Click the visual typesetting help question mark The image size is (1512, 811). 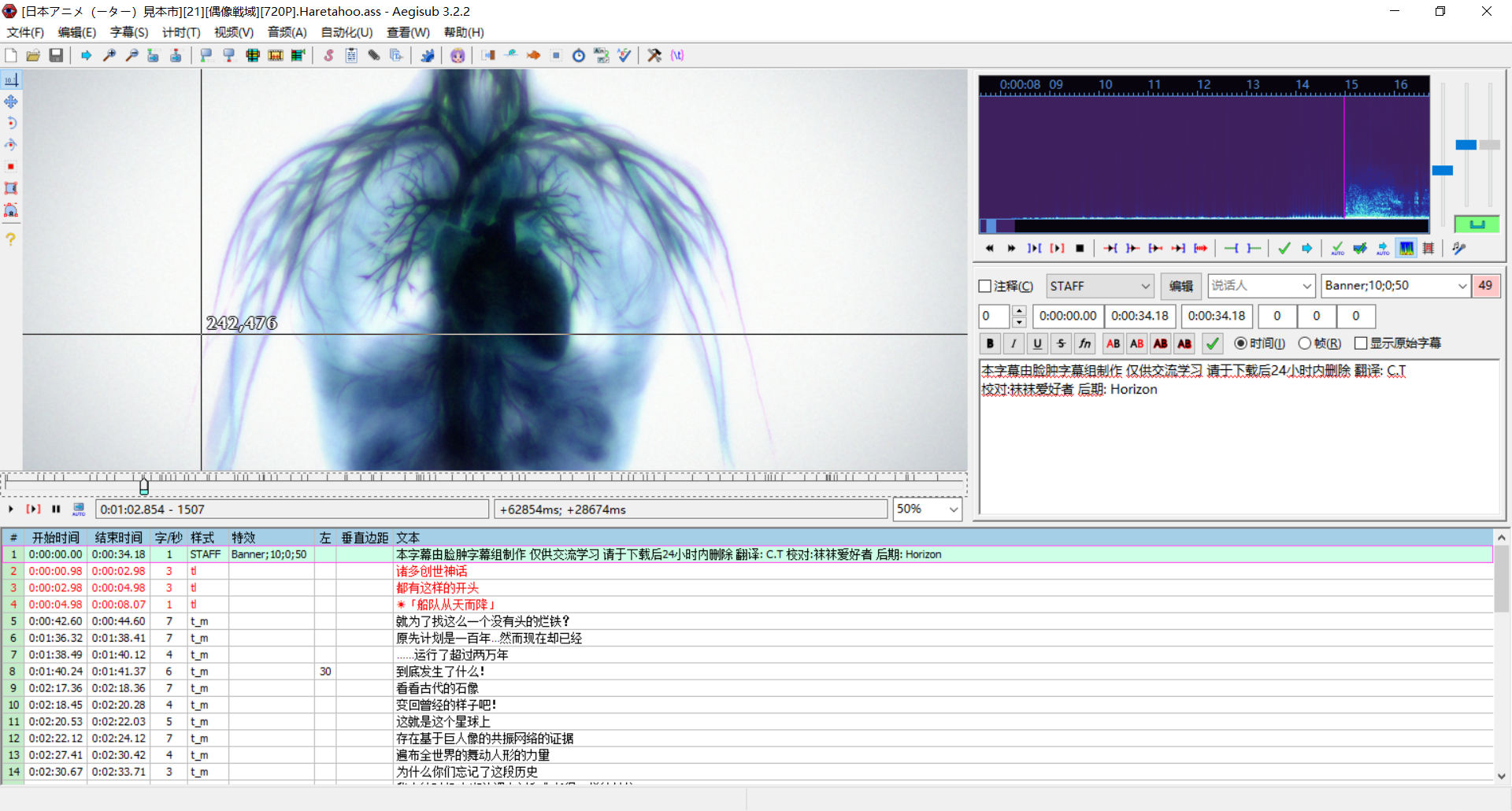tap(11, 239)
